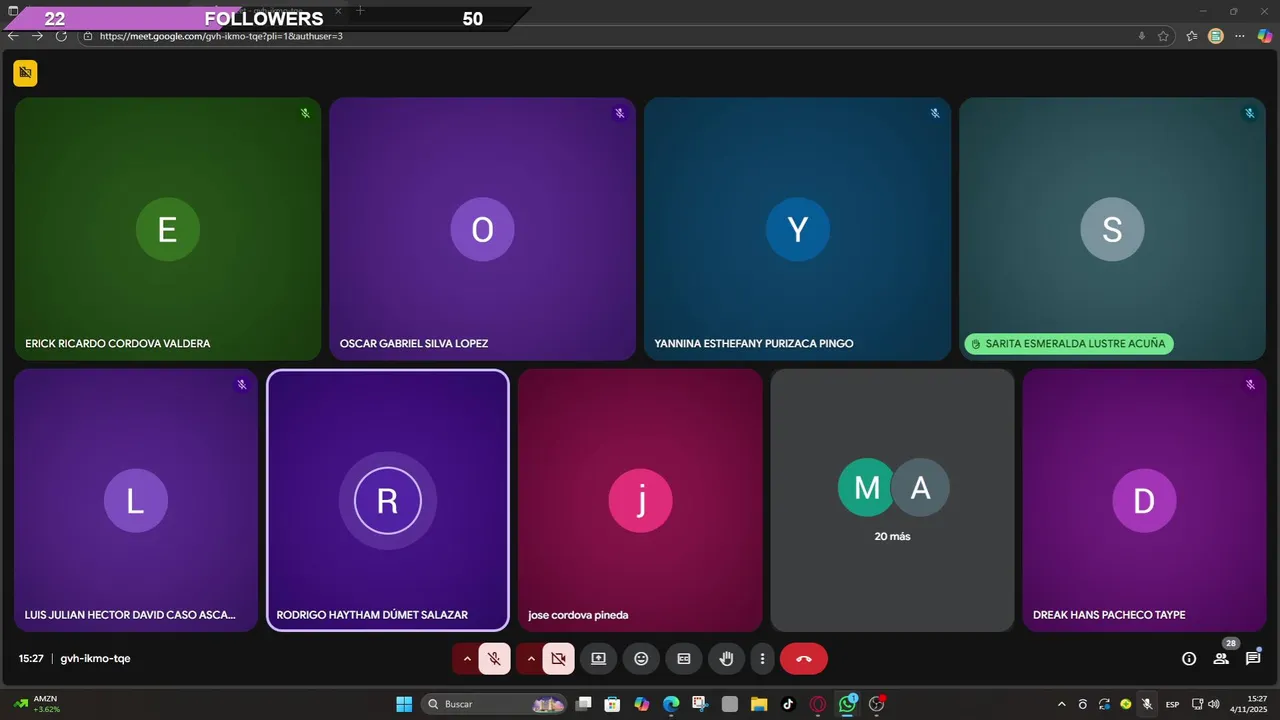Switch the ESP keyboard language
1280x720 pixels.
(1172, 704)
